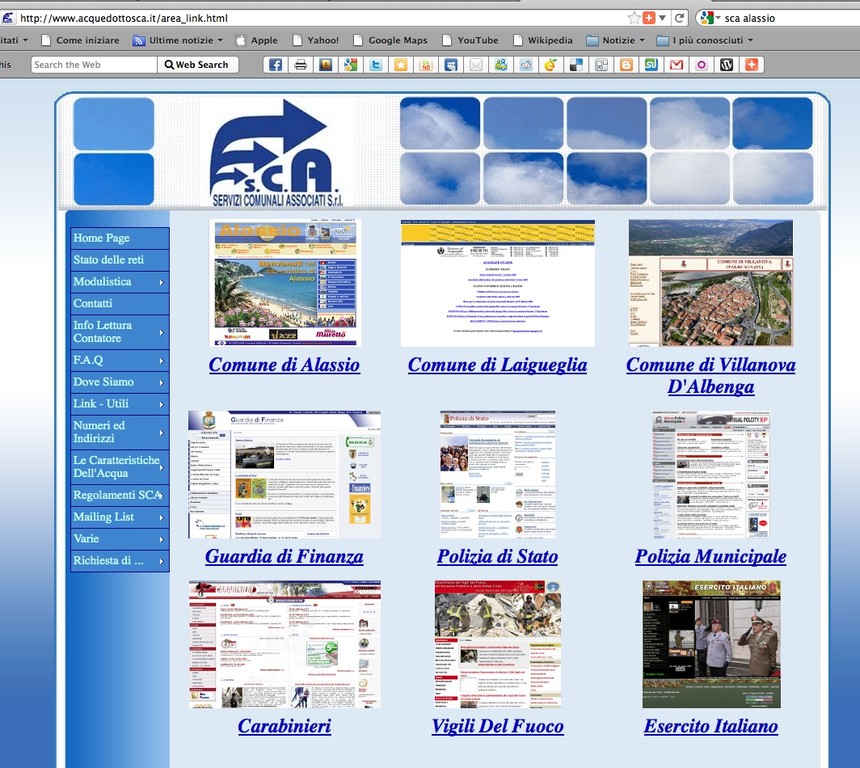Open the search engine selector dropdown
Screen dimensions: 860x768
[x=710, y=18]
